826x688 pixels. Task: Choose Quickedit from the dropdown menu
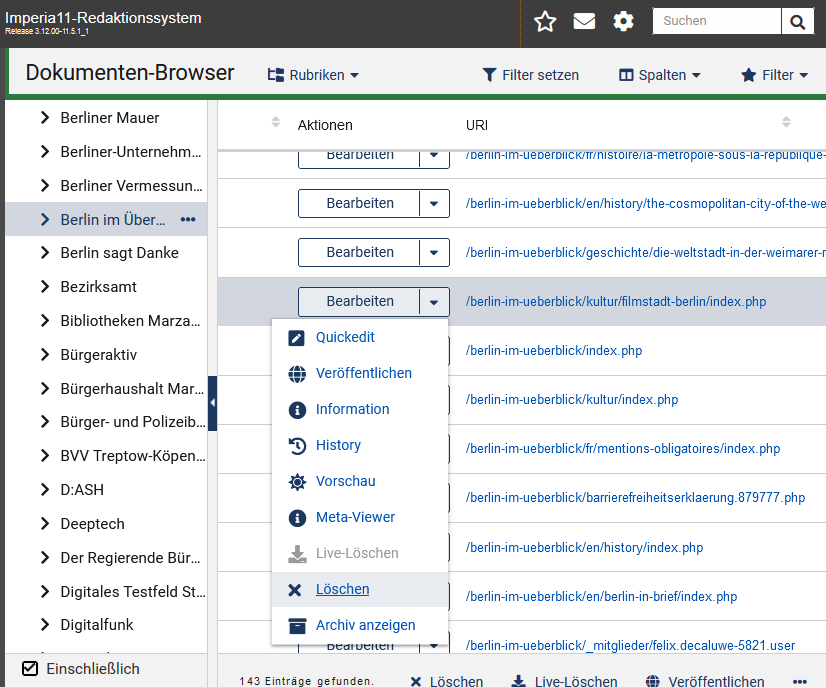[x=345, y=337]
